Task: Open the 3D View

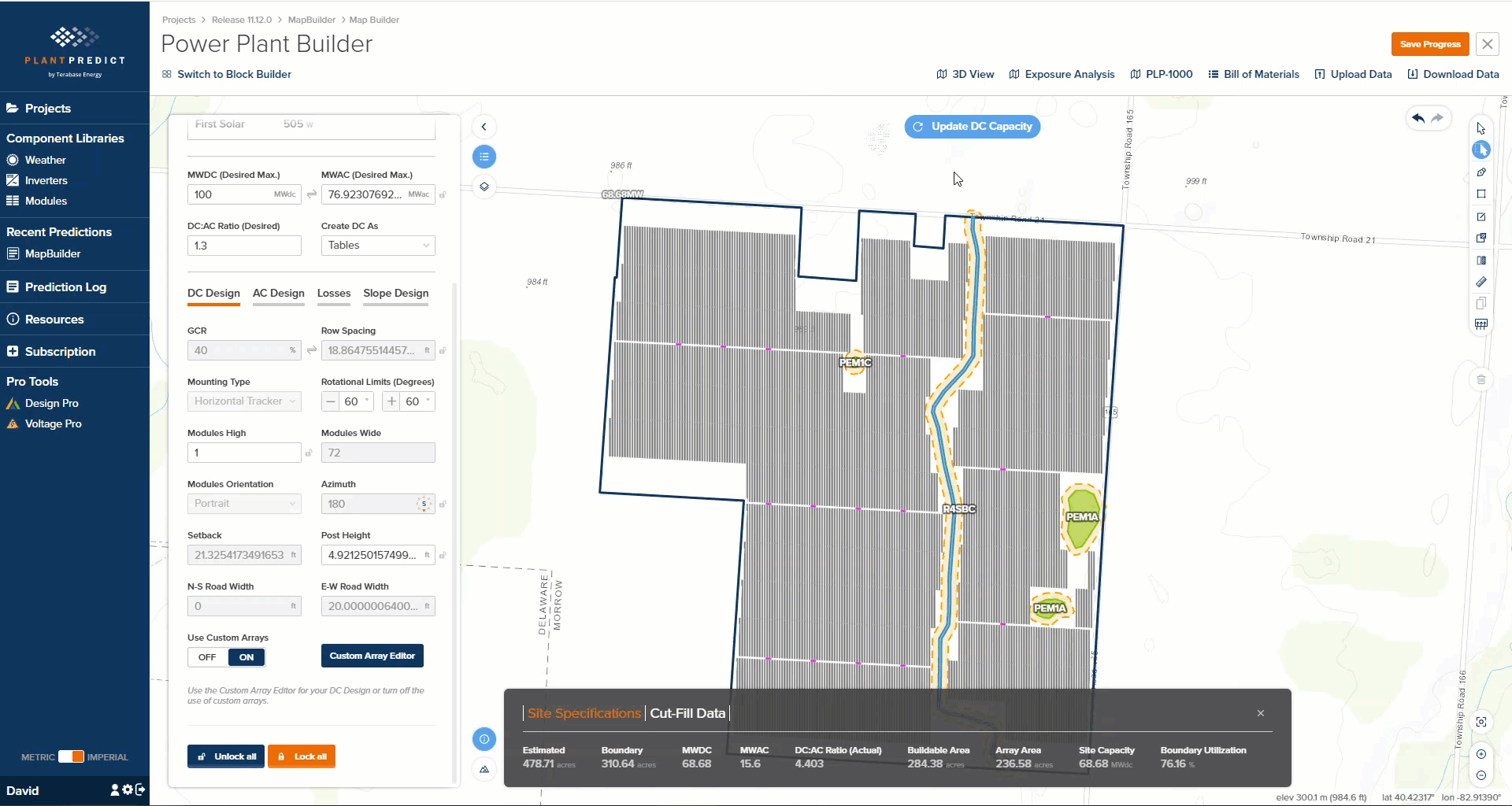Action: (965, 74)
